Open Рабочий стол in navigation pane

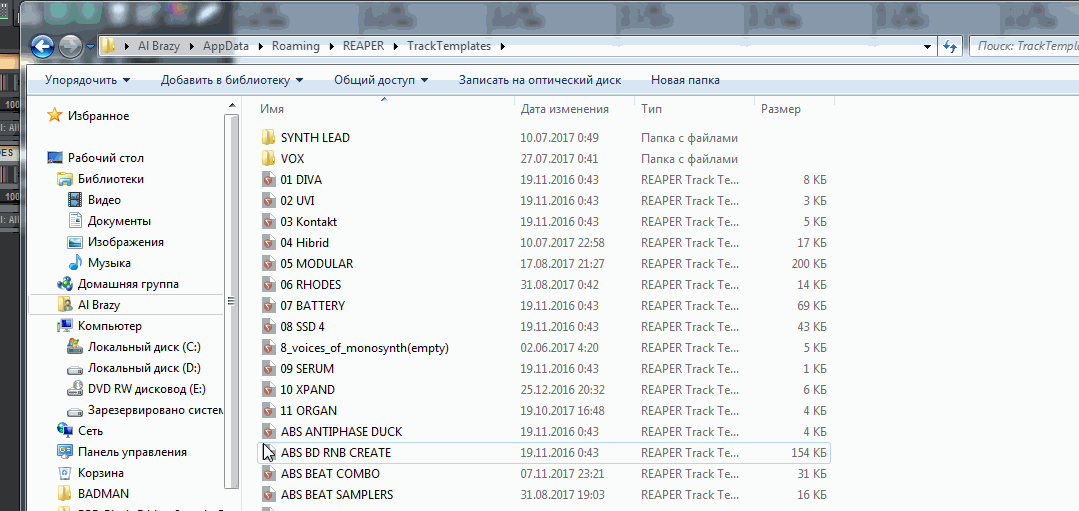pos(105,158)
